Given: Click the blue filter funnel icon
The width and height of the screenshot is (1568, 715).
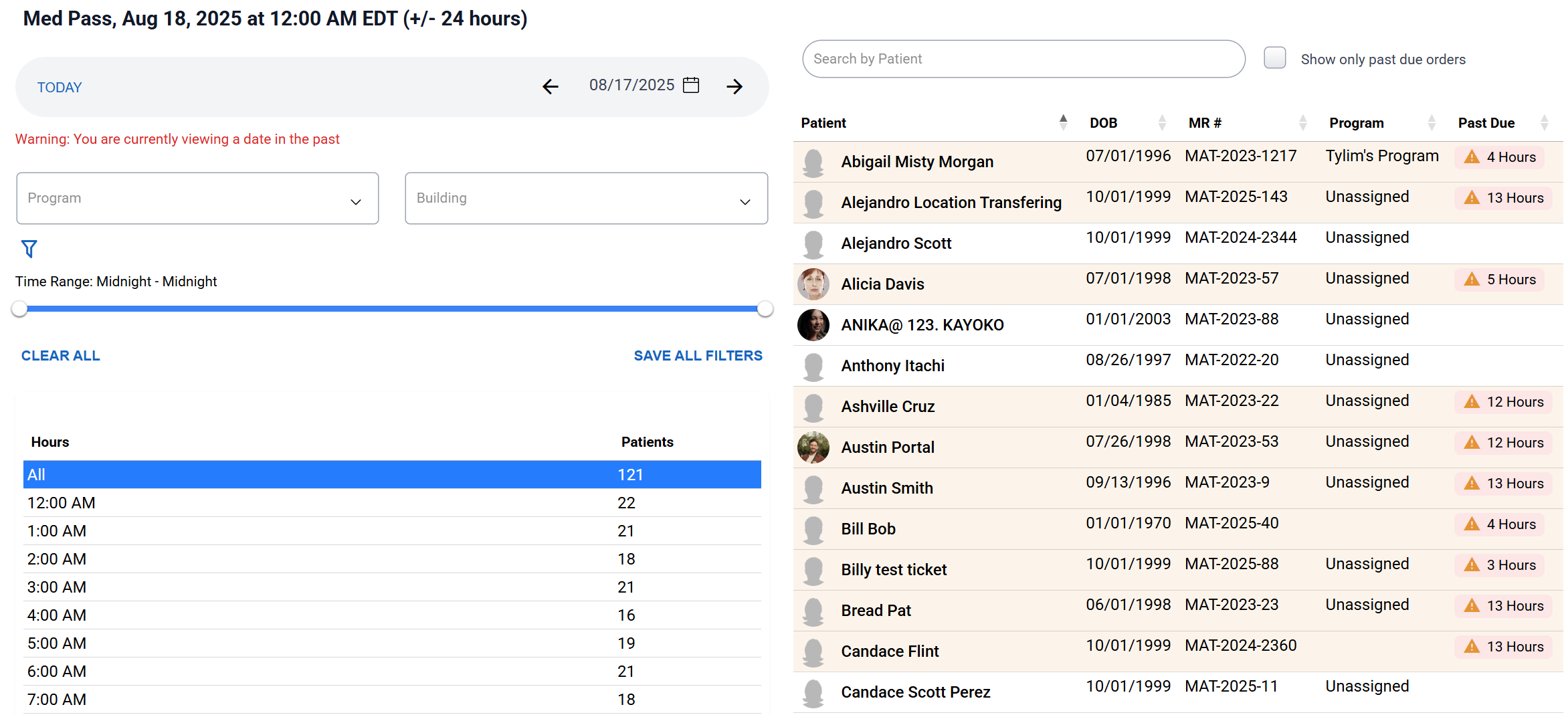Looking at the screenshot, I should point(29,249).
